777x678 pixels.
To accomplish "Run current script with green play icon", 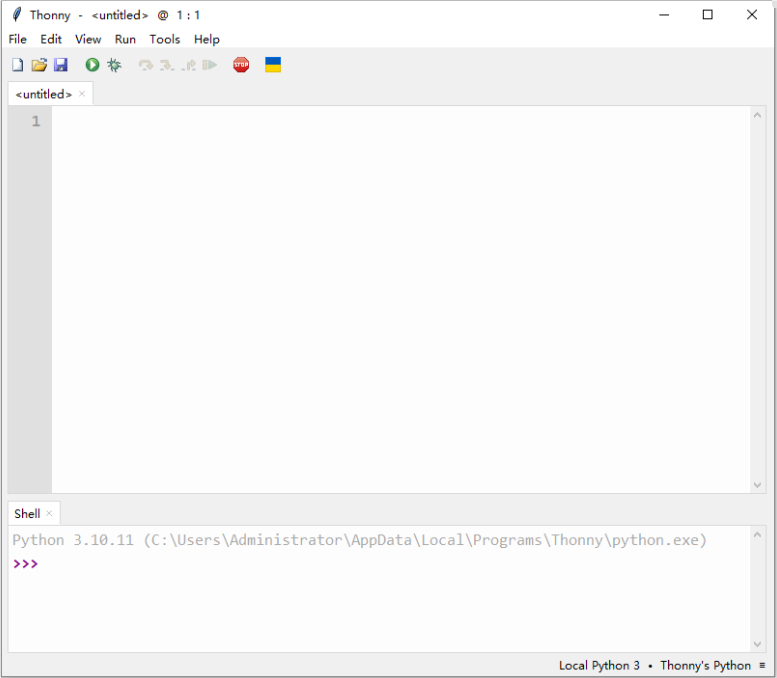I will point(92,65).
